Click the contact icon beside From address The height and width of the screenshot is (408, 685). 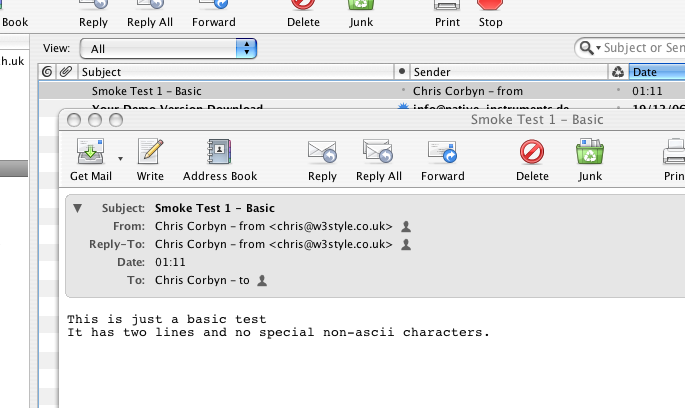[406, 226]
